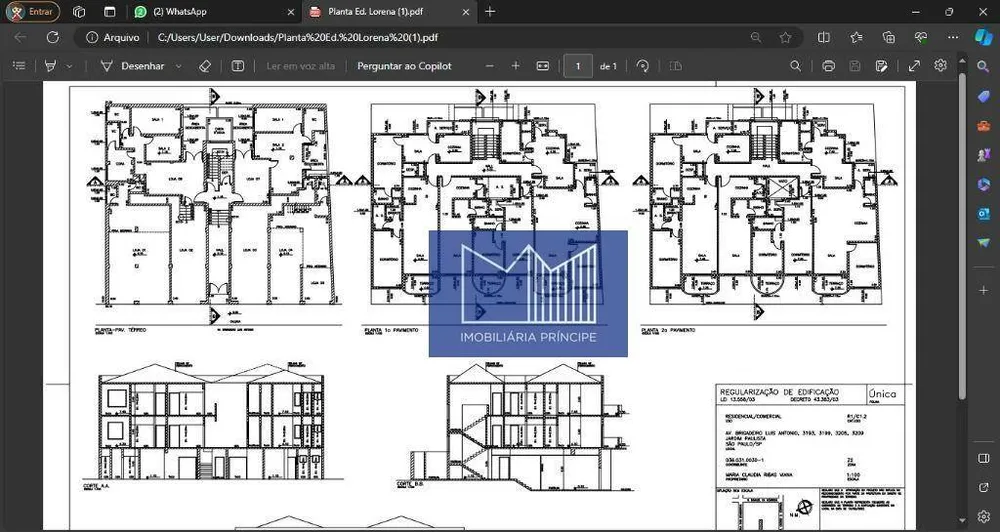
Task: Expand the highlighter color dropdown arrow
Action: tap(69, 66)
